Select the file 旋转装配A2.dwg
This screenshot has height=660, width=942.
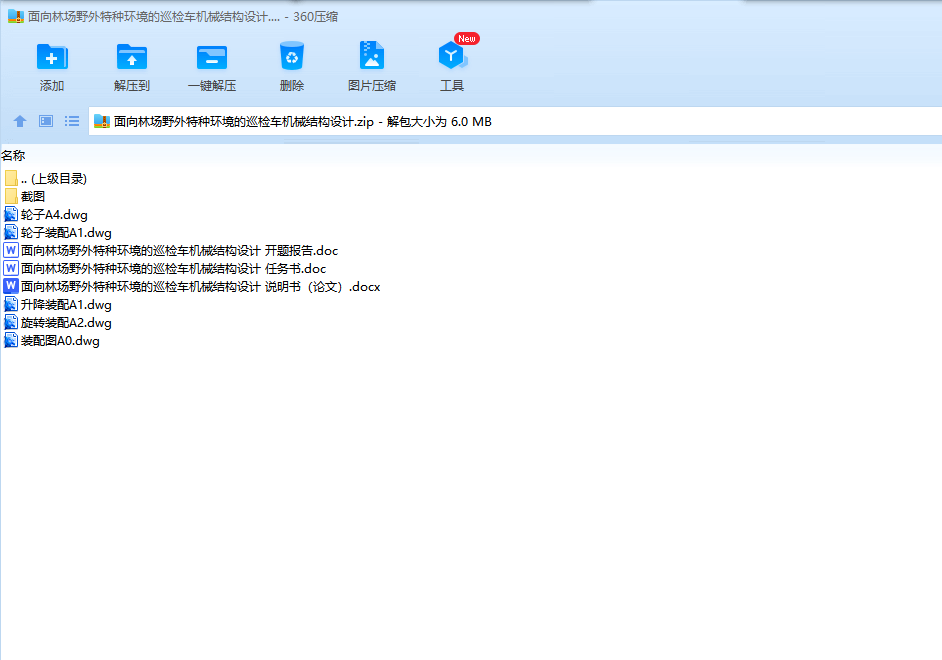click(58, 322)
